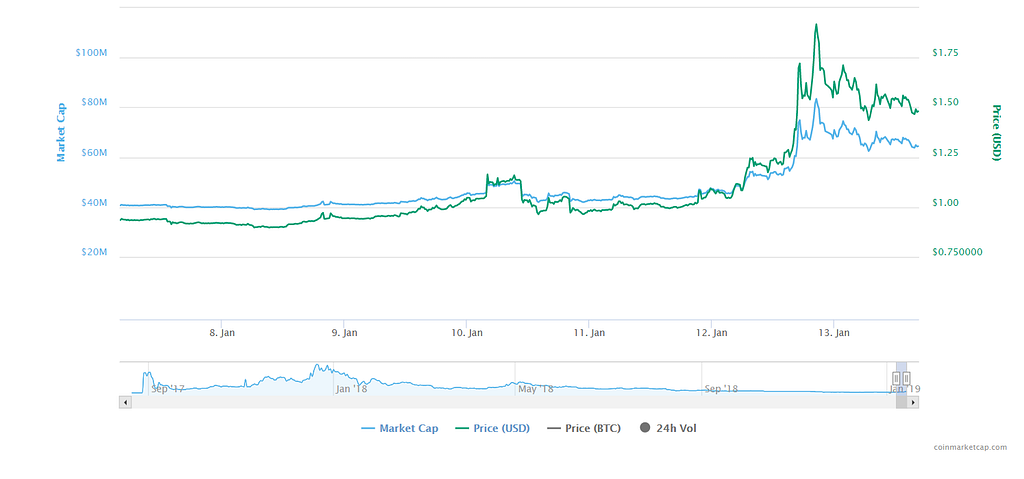This screenshot has width=1024, height=479.
Task: Click the Jan '18 label in navigator
Action: coord(351,389)
